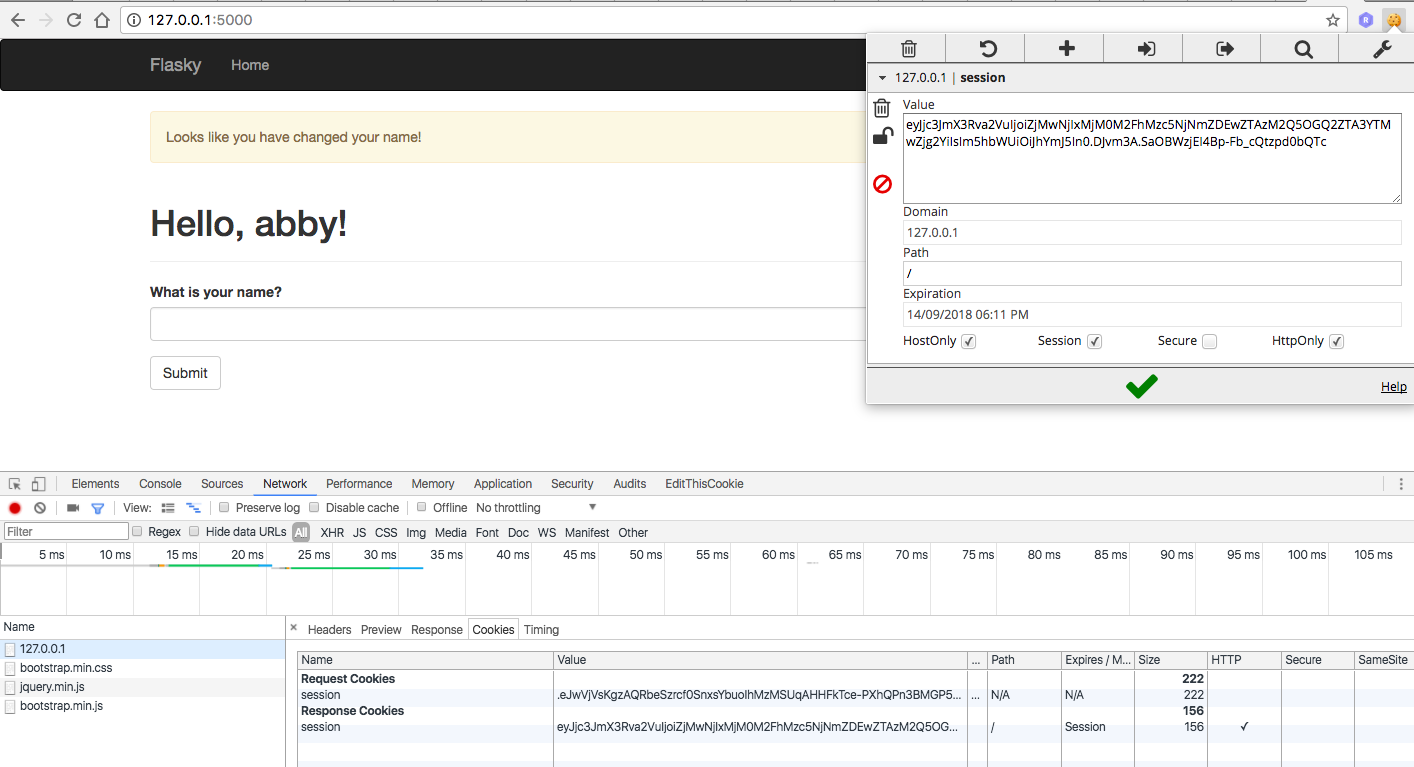Viewport: 1414px width, 767px height.
Task: Click the import cookies icon
Action: coord(1146,49)
